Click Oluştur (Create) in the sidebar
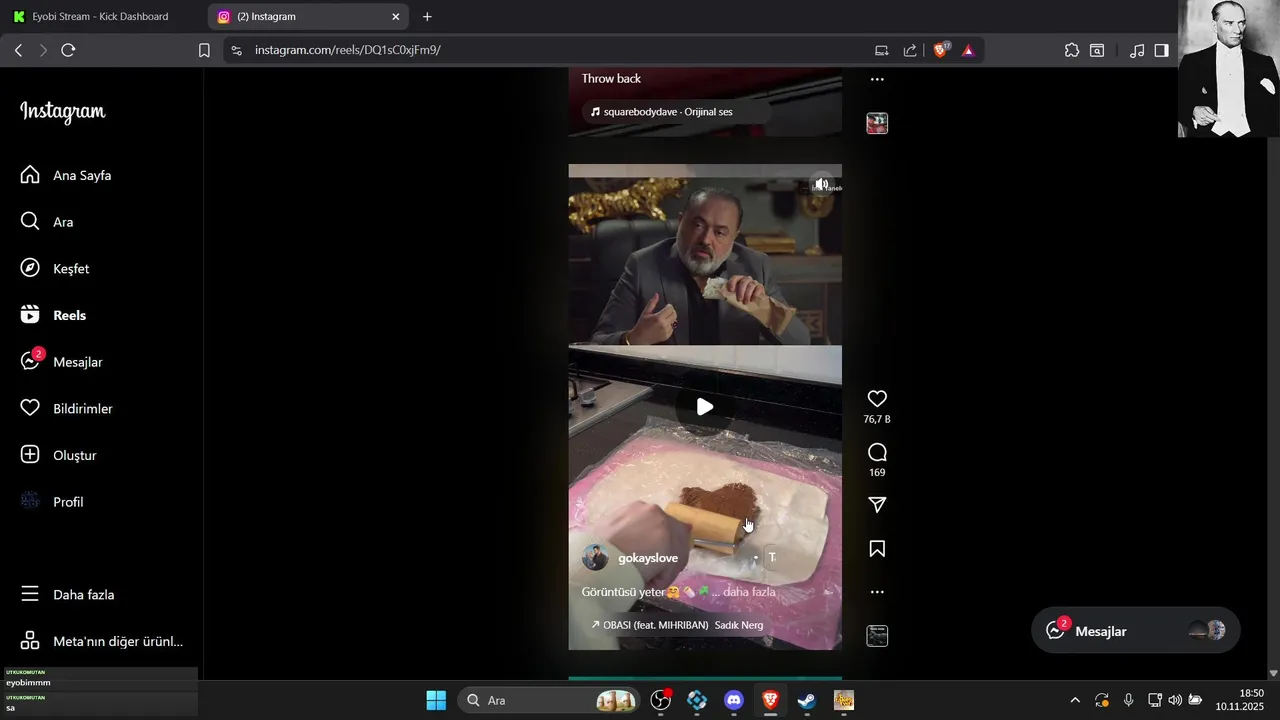The width and height of the screenshot is (1280, 720). 59,455
